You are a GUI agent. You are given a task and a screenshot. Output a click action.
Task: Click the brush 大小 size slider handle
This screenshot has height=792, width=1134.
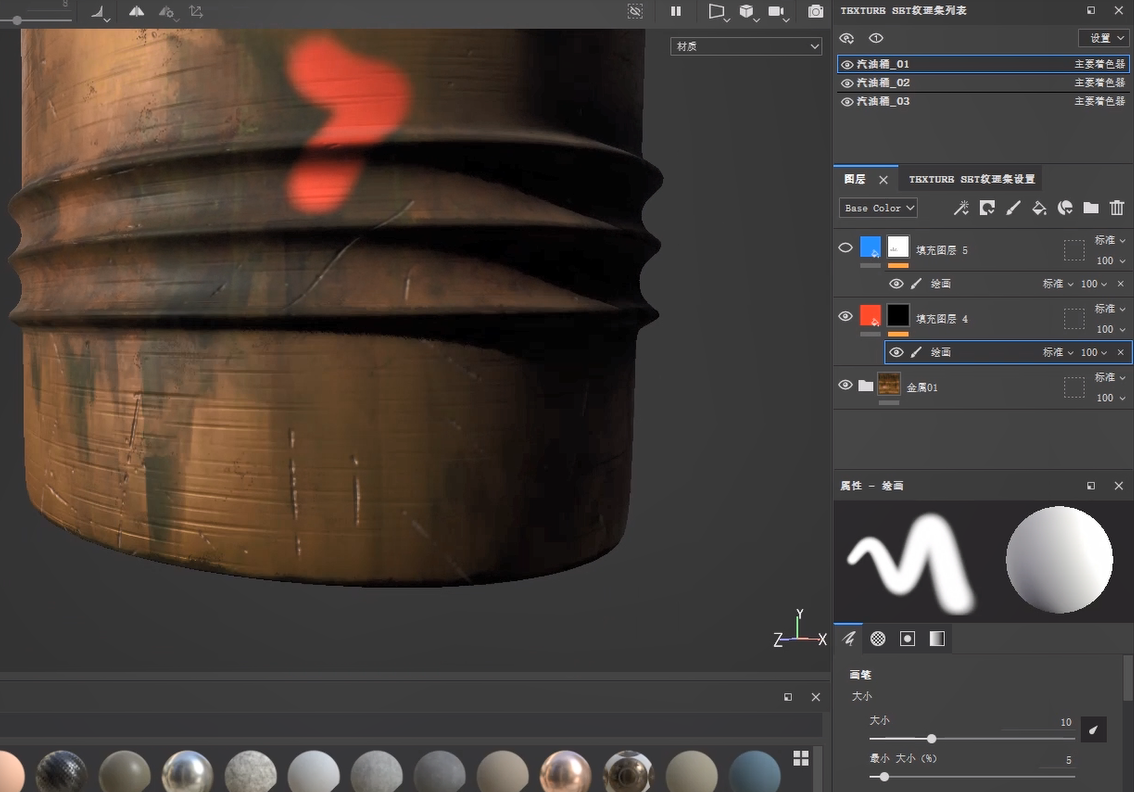[931, 739]
